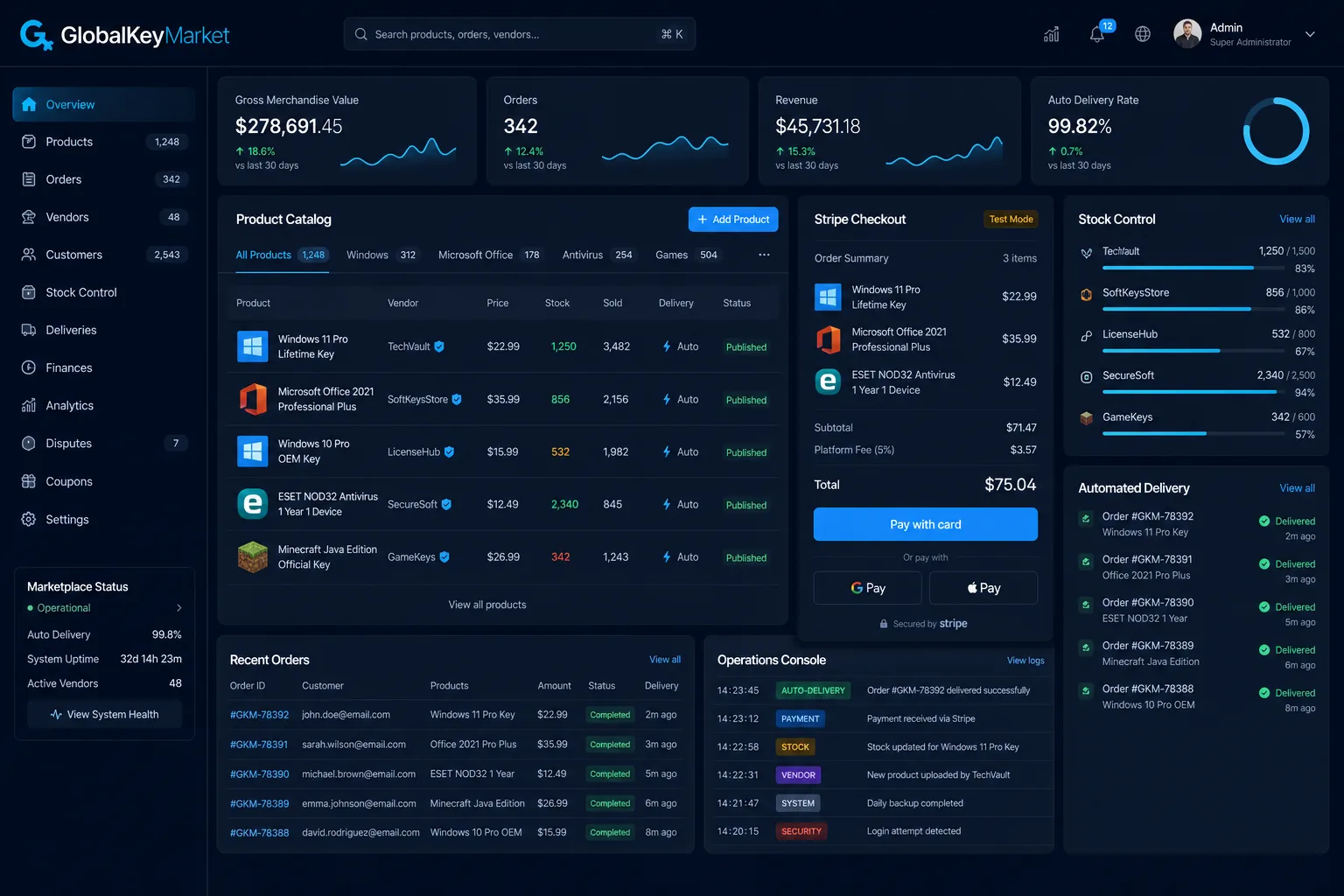Click Microsoft Office 2021 icon in catalog

[x=253, y=399]
